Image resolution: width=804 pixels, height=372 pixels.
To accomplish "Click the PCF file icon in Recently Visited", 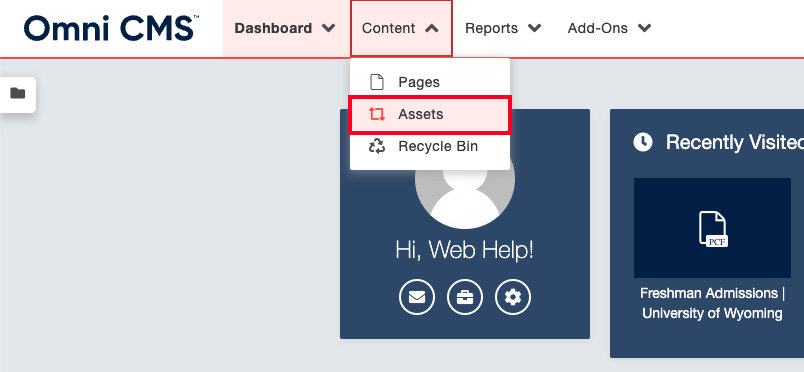I will 713,228.
